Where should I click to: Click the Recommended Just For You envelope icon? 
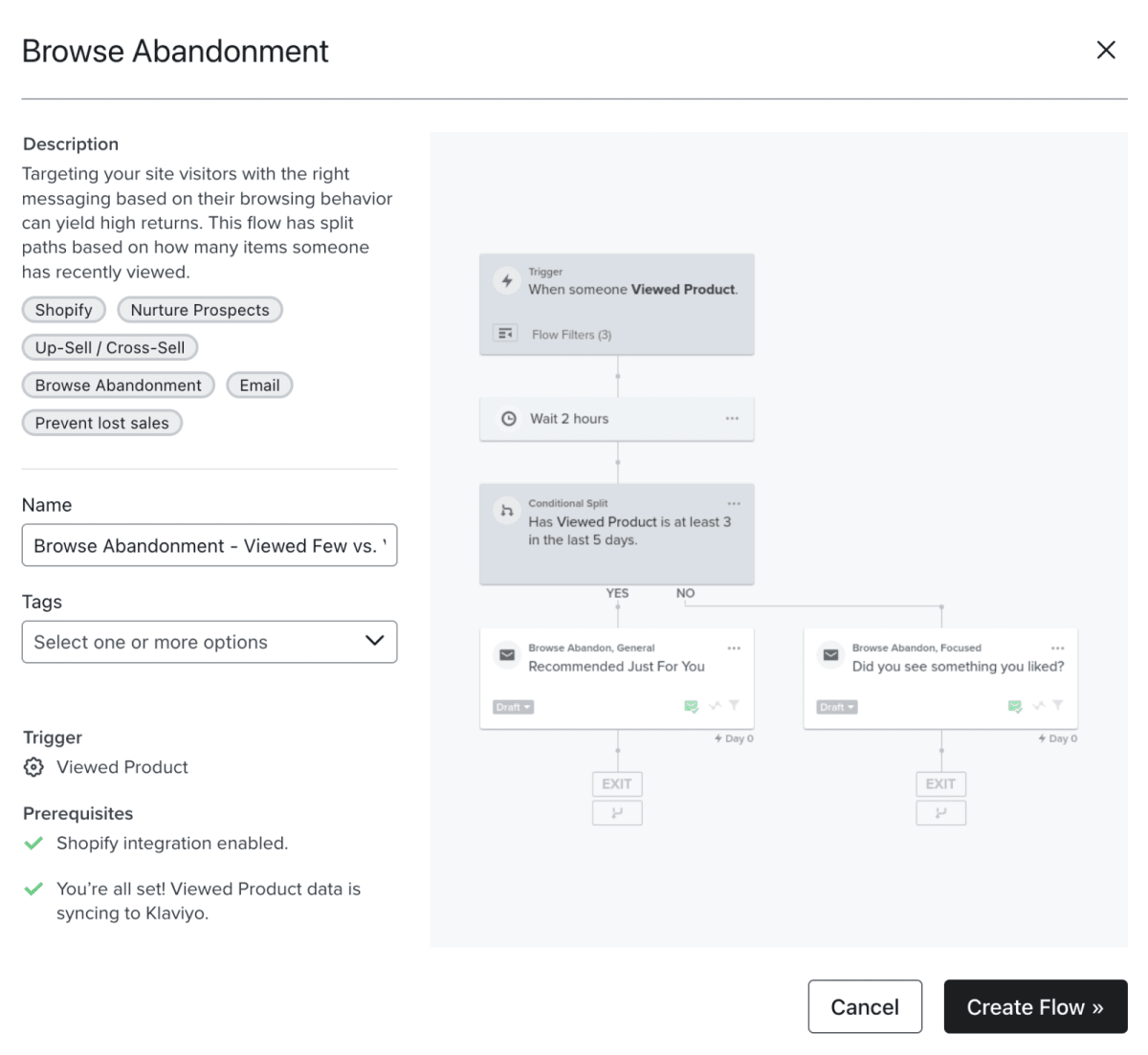tap(507, 655)
